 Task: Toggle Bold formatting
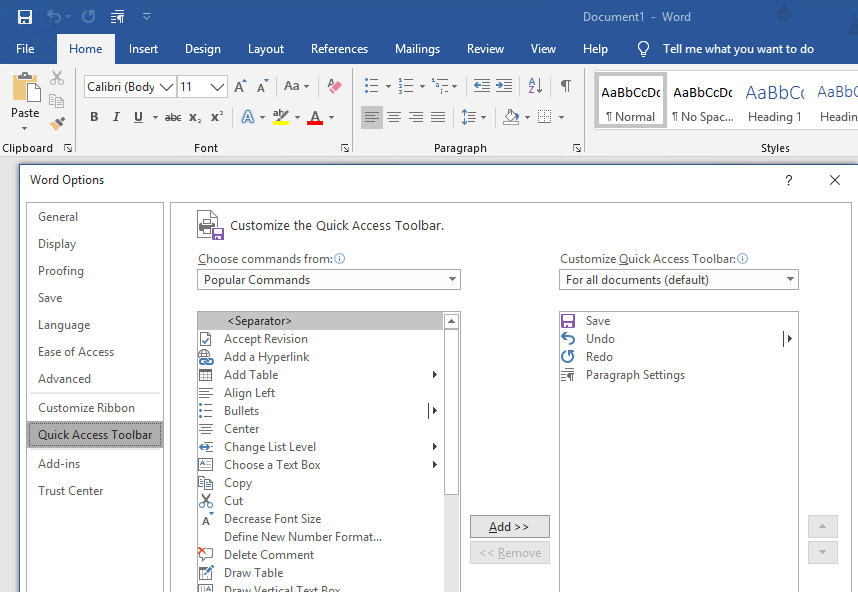[x=94, y=117]
